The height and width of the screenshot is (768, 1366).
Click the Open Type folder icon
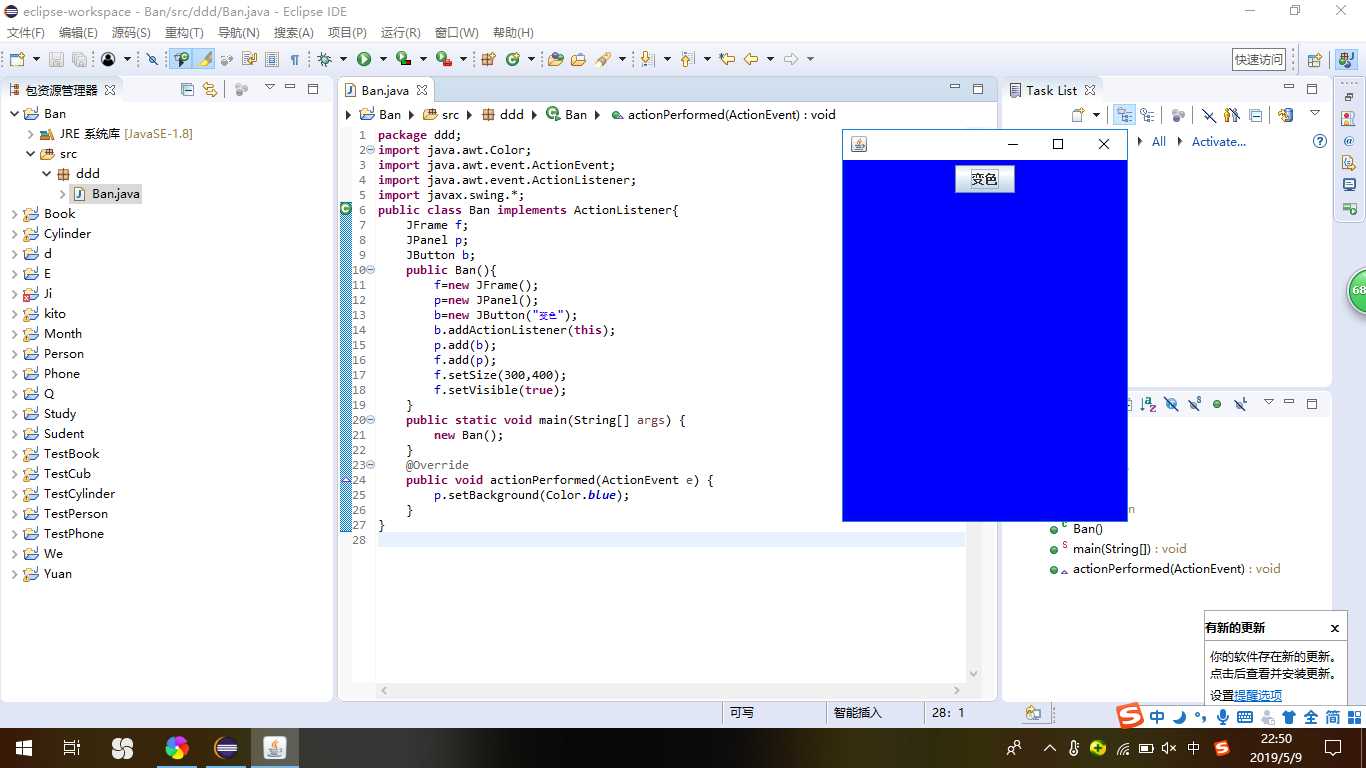click(556, 60)
